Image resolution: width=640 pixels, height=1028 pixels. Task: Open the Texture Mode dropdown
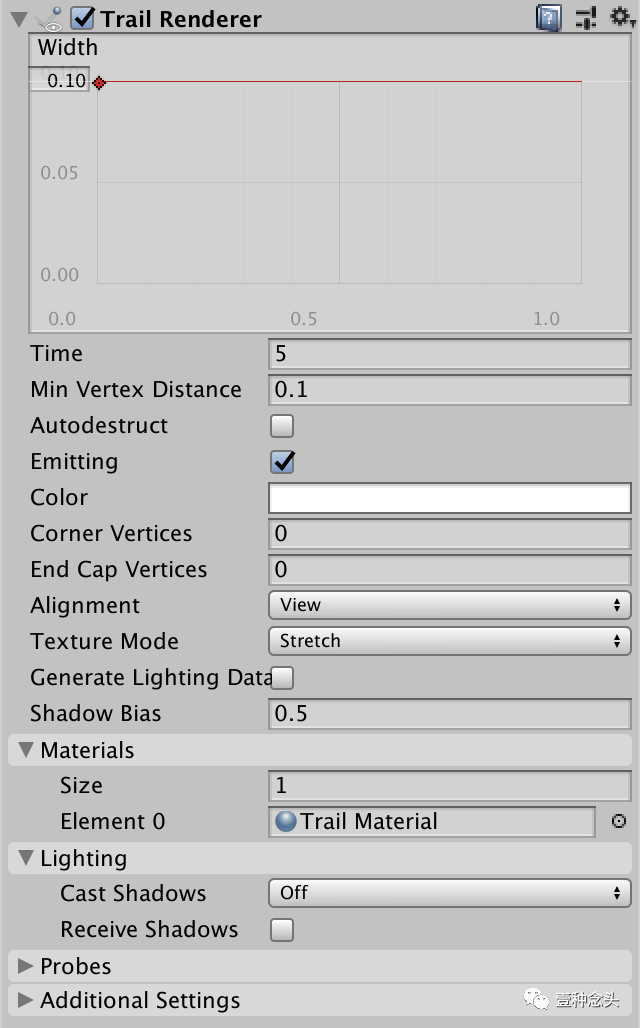(x=449, y=641)
